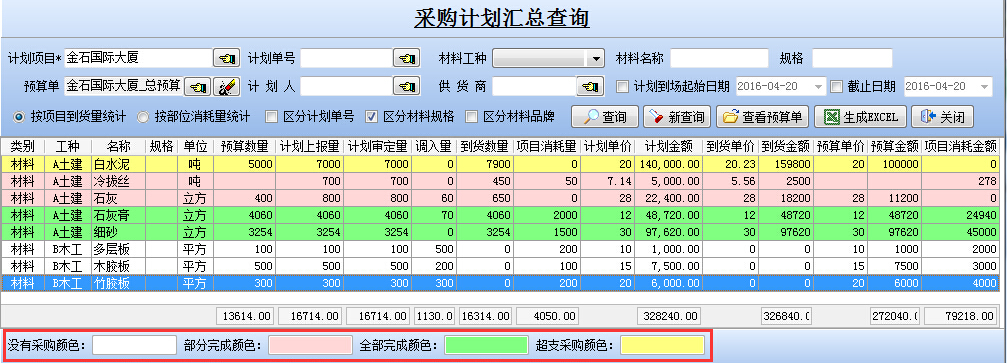Open lookup icon beside 计划项目 field

point(226,58)
